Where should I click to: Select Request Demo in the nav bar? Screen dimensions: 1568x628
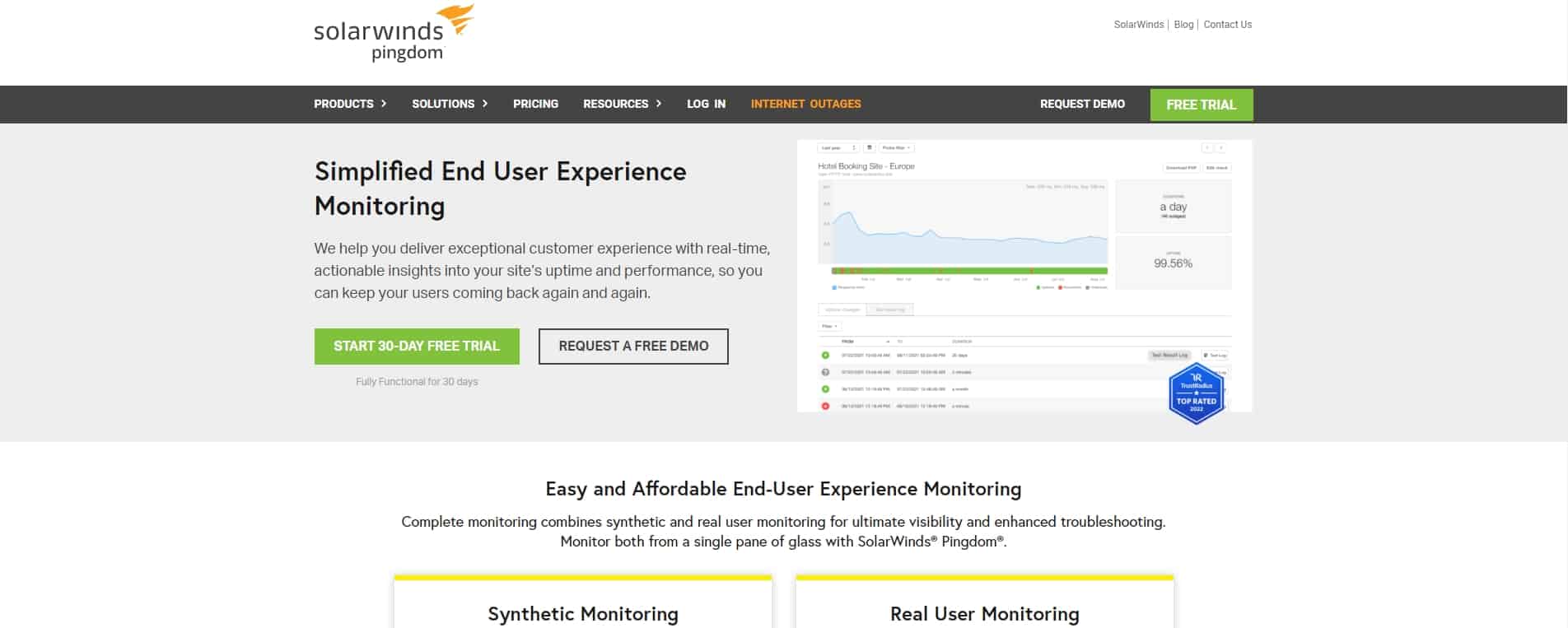click(1082, 104)
